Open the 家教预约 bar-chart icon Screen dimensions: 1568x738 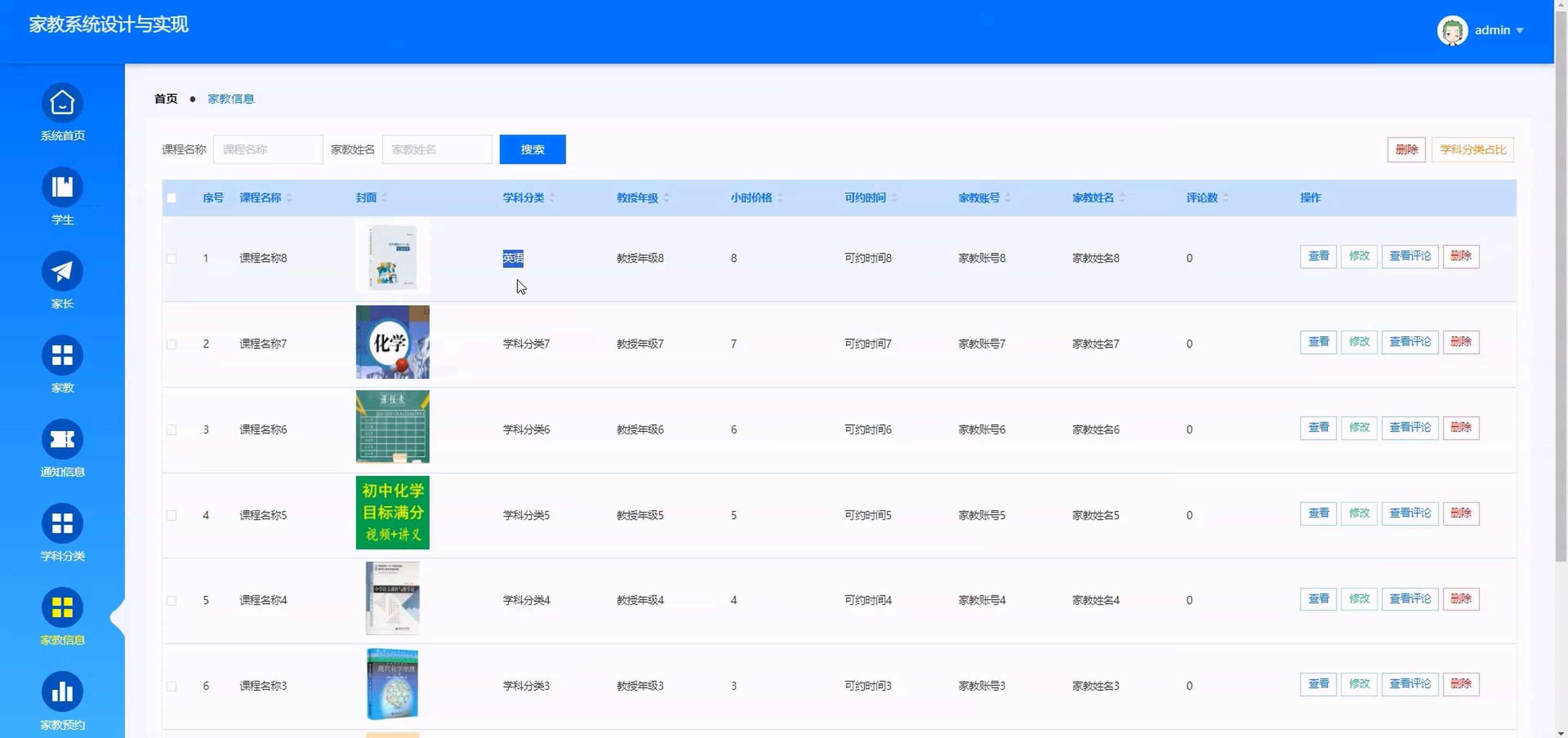(x=62, y=692)
